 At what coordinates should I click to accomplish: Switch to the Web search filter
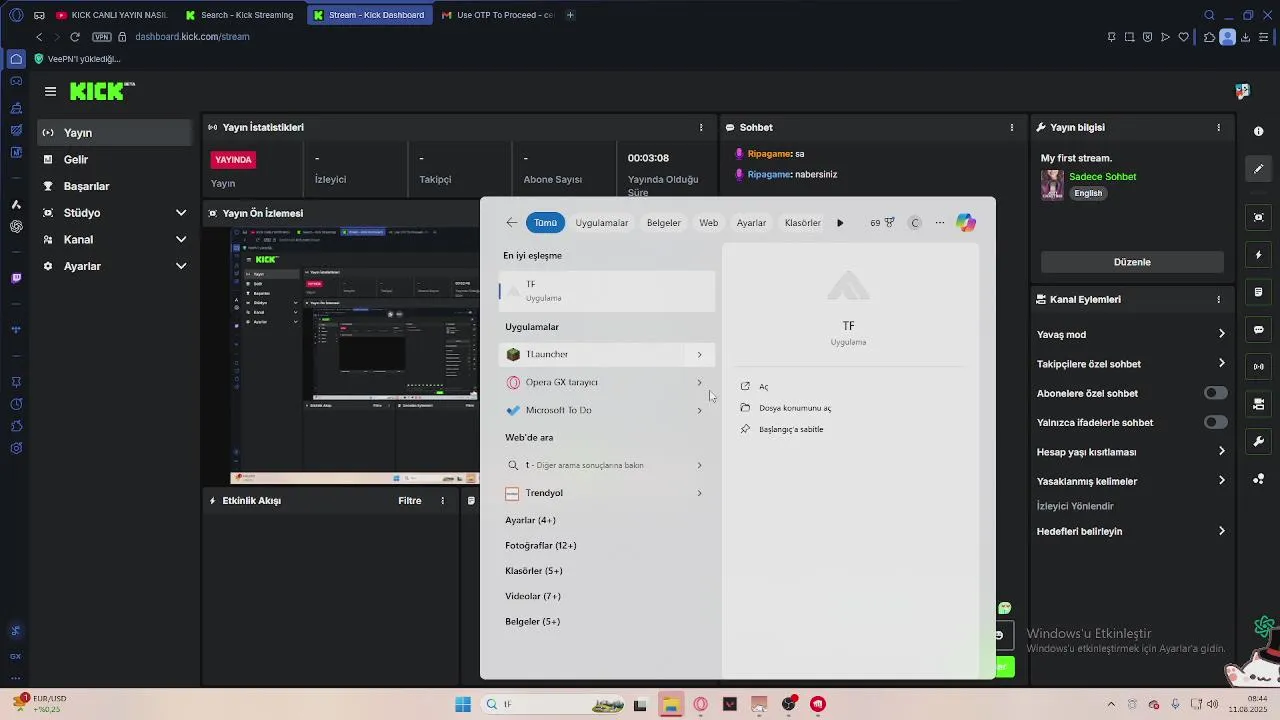click(x=708, y=223)
